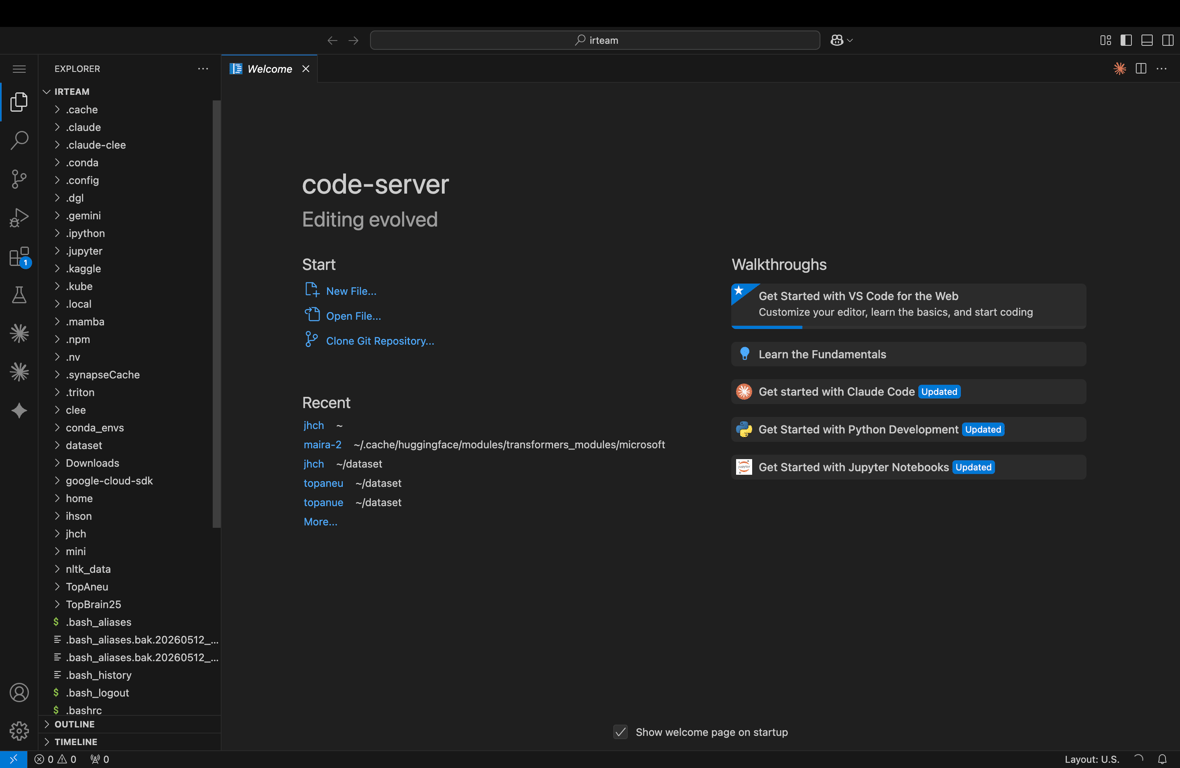The image size is (1180, 768).
Task: Expand the TIMELINE section
Action: pos(129,742)
